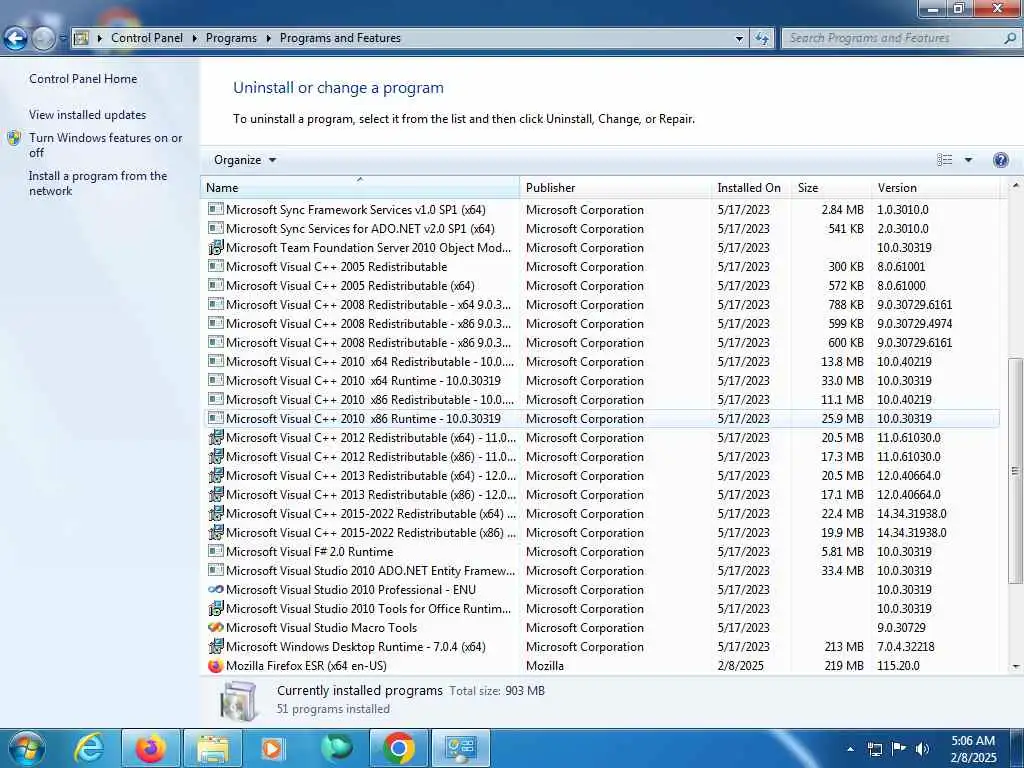Click the Back navigation arrow button
This screenshot has width=1024, height=768.
pyautogui.click(x=16, y=39)
